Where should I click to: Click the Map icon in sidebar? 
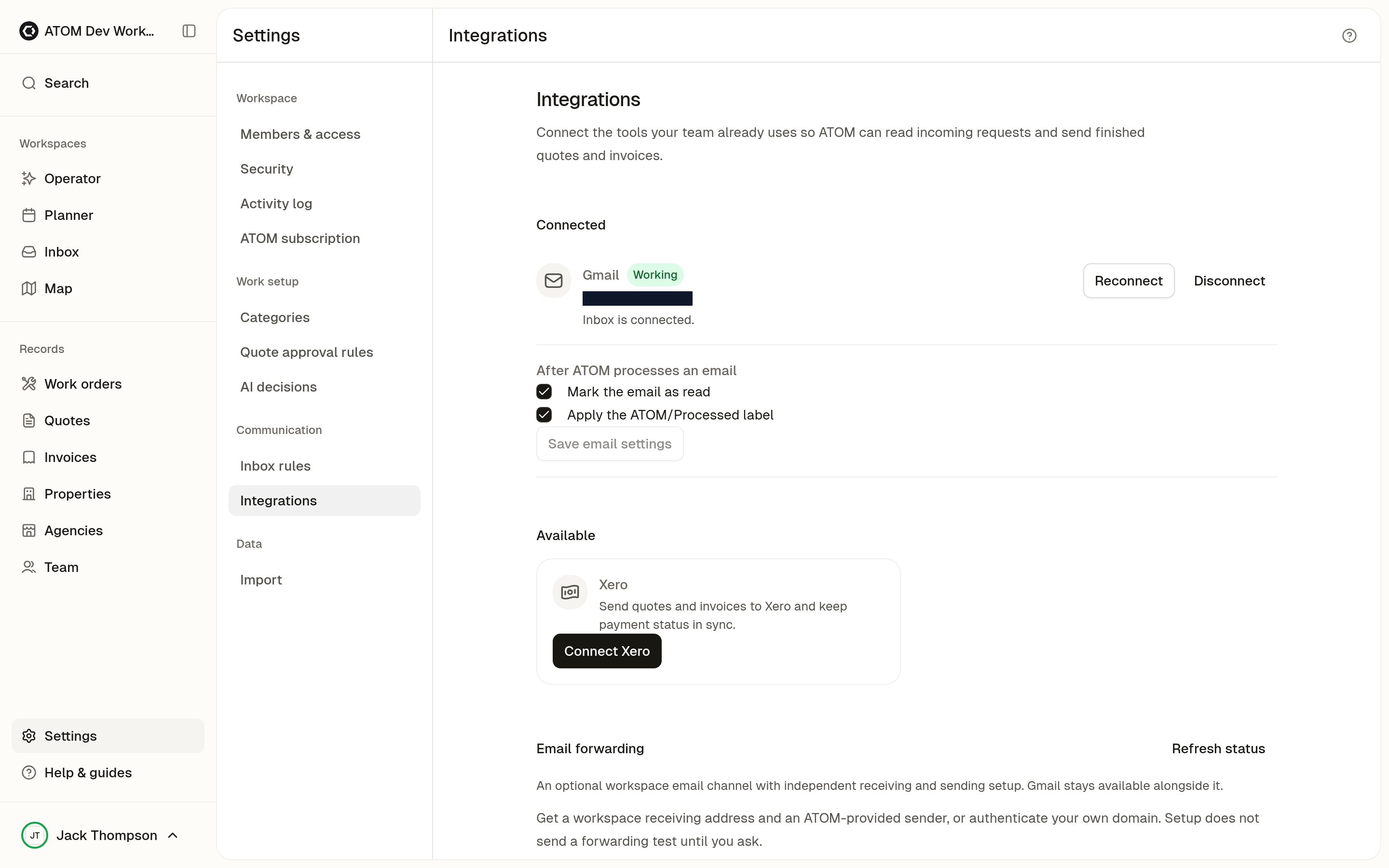click(x=29, y=289)
